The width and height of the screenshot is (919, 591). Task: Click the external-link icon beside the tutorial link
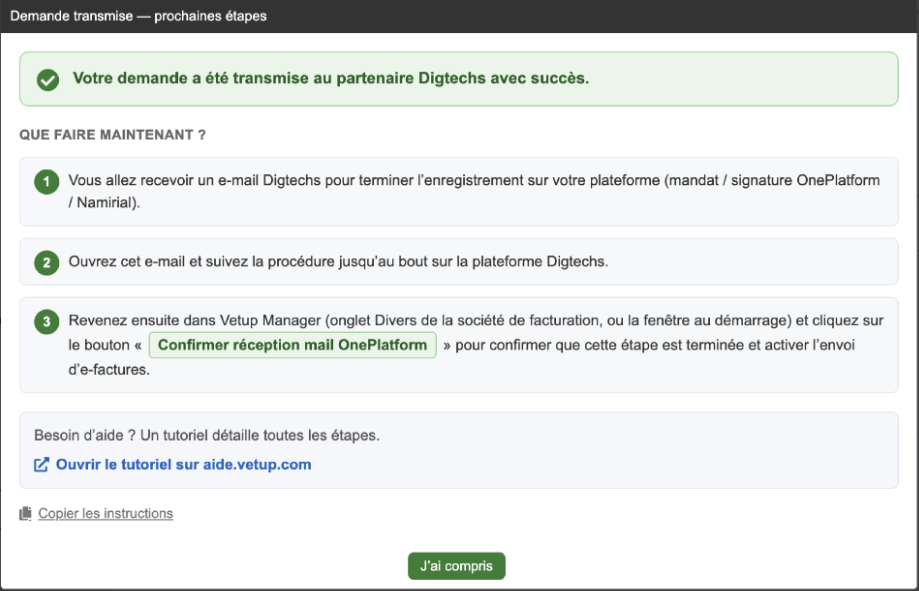(x=41, y=465)
